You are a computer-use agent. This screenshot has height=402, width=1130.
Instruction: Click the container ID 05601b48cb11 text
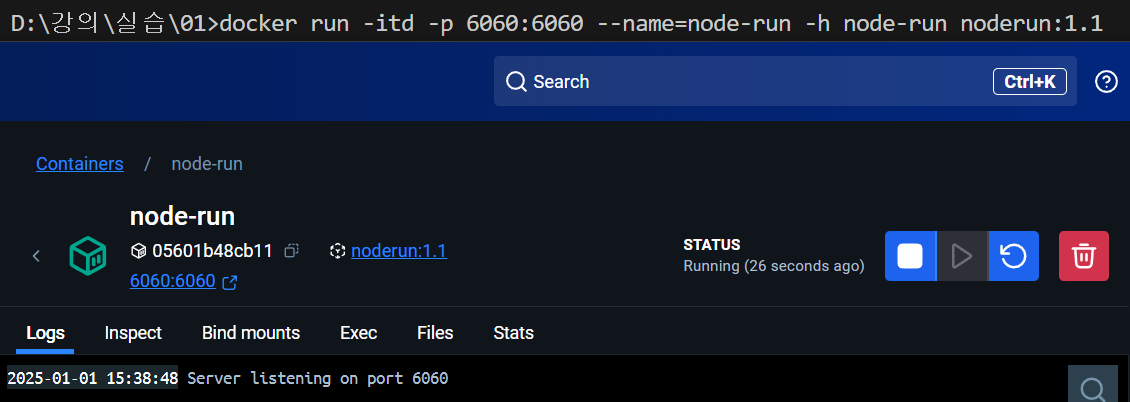click(x=213, y=251)
